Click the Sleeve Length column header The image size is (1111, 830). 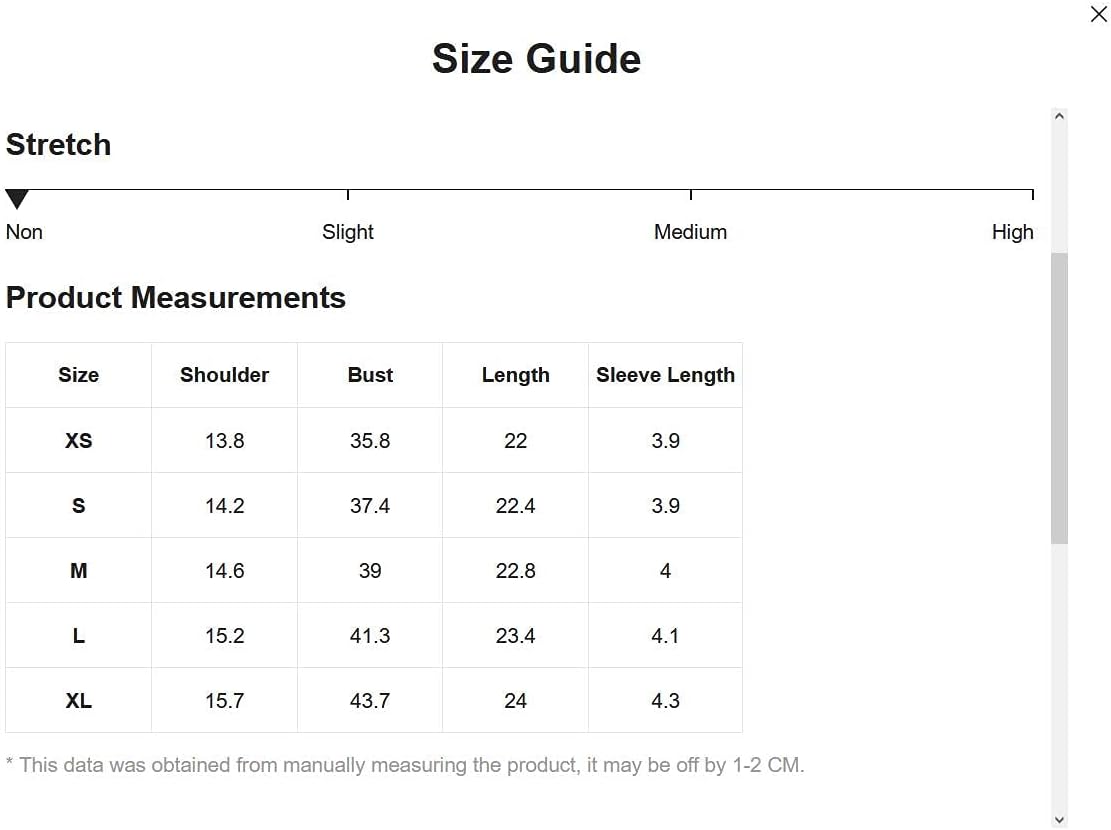click(665, 375)
